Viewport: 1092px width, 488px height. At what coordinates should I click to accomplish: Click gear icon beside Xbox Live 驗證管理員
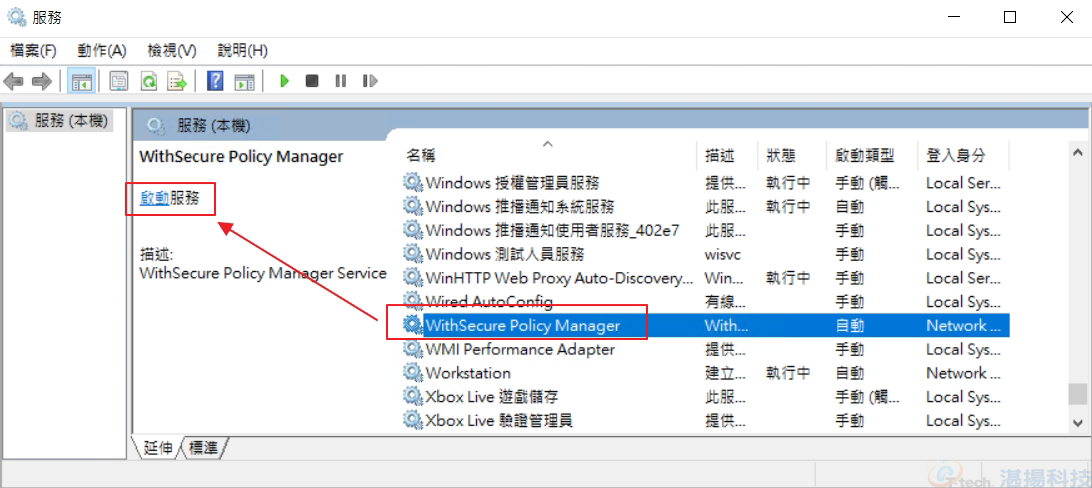pyautogui.click(x=413, y=420)
